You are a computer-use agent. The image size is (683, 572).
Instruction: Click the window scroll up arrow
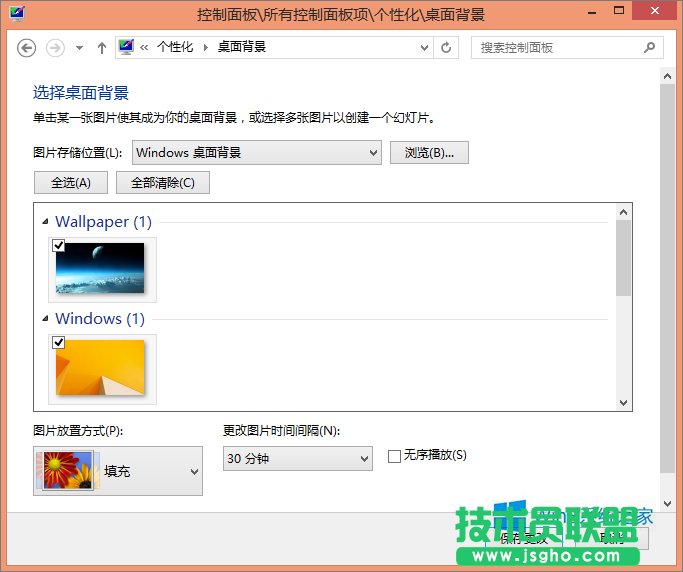667,76
